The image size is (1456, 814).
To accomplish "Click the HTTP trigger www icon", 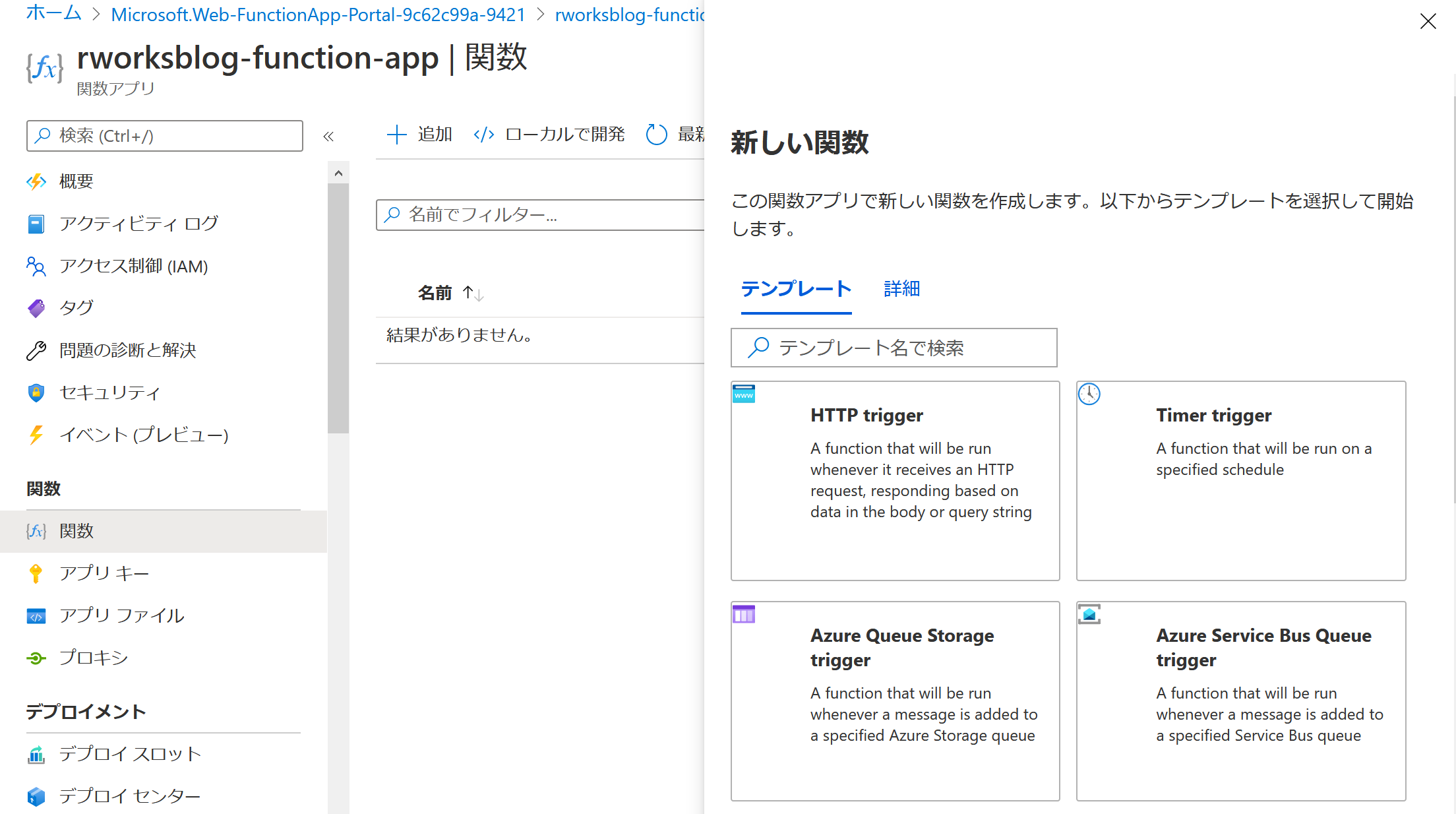I will click(x=744, y=393).
